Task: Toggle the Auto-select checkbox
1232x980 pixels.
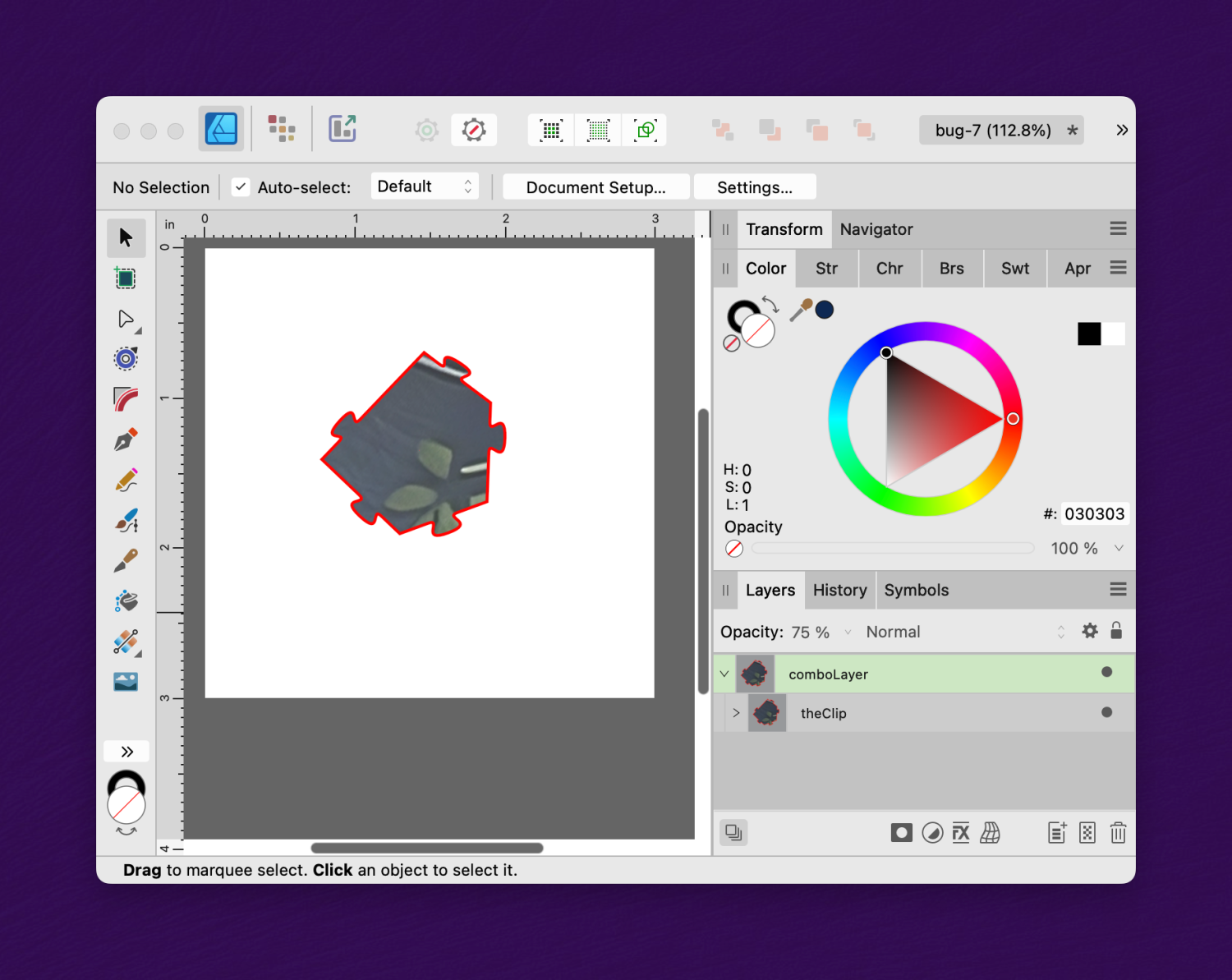Action: (x=241, y=187)
